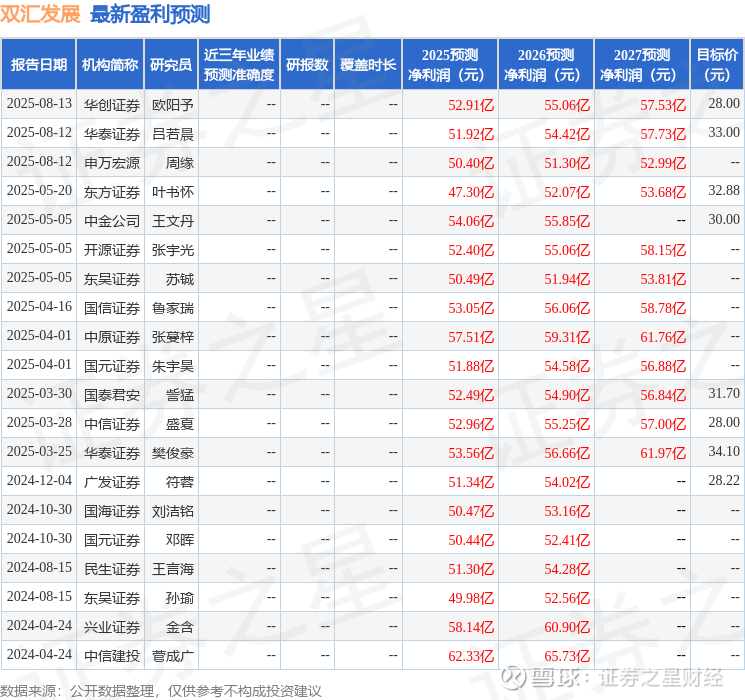Image resolution: width=745 pixels, height=700 pixels.
Task: Click analyst name 孙瑜
Action: coord(180,598)
